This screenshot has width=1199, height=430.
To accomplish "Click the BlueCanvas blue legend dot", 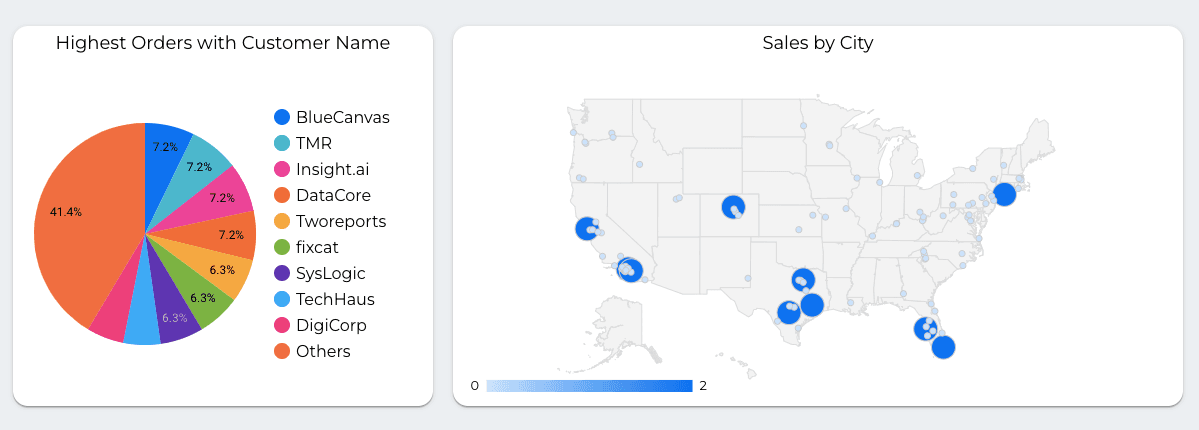I will [282, 117].
